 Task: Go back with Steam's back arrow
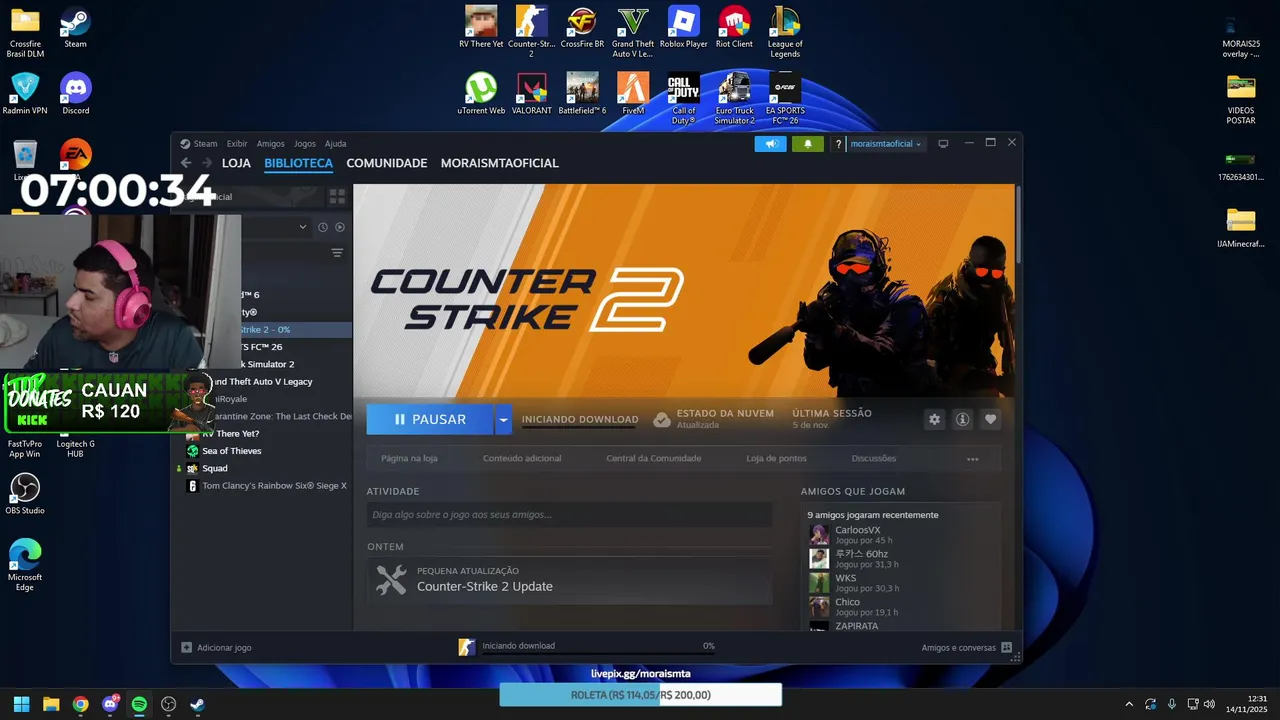point(186,163)
